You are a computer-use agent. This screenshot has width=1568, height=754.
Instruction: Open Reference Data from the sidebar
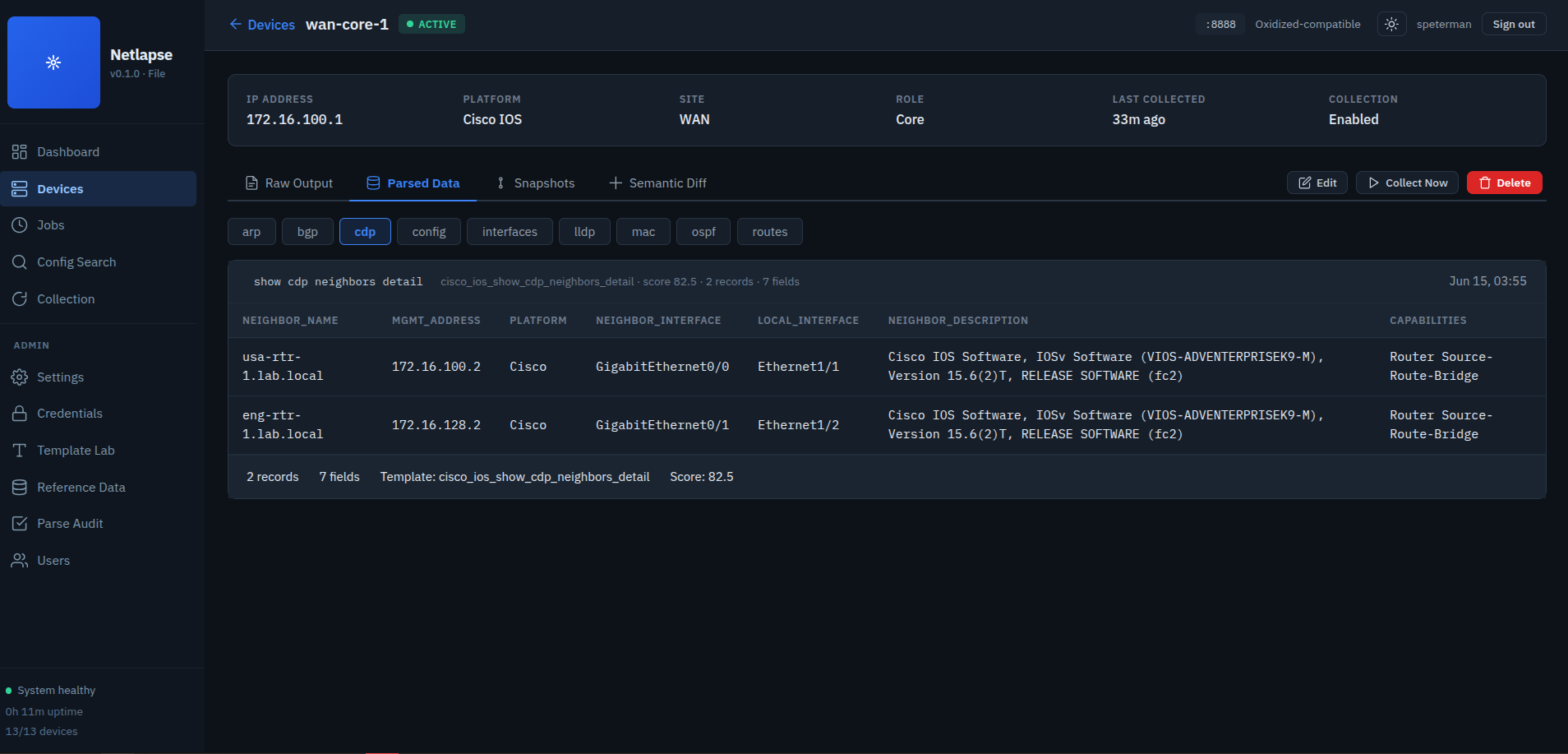(99, 488)
